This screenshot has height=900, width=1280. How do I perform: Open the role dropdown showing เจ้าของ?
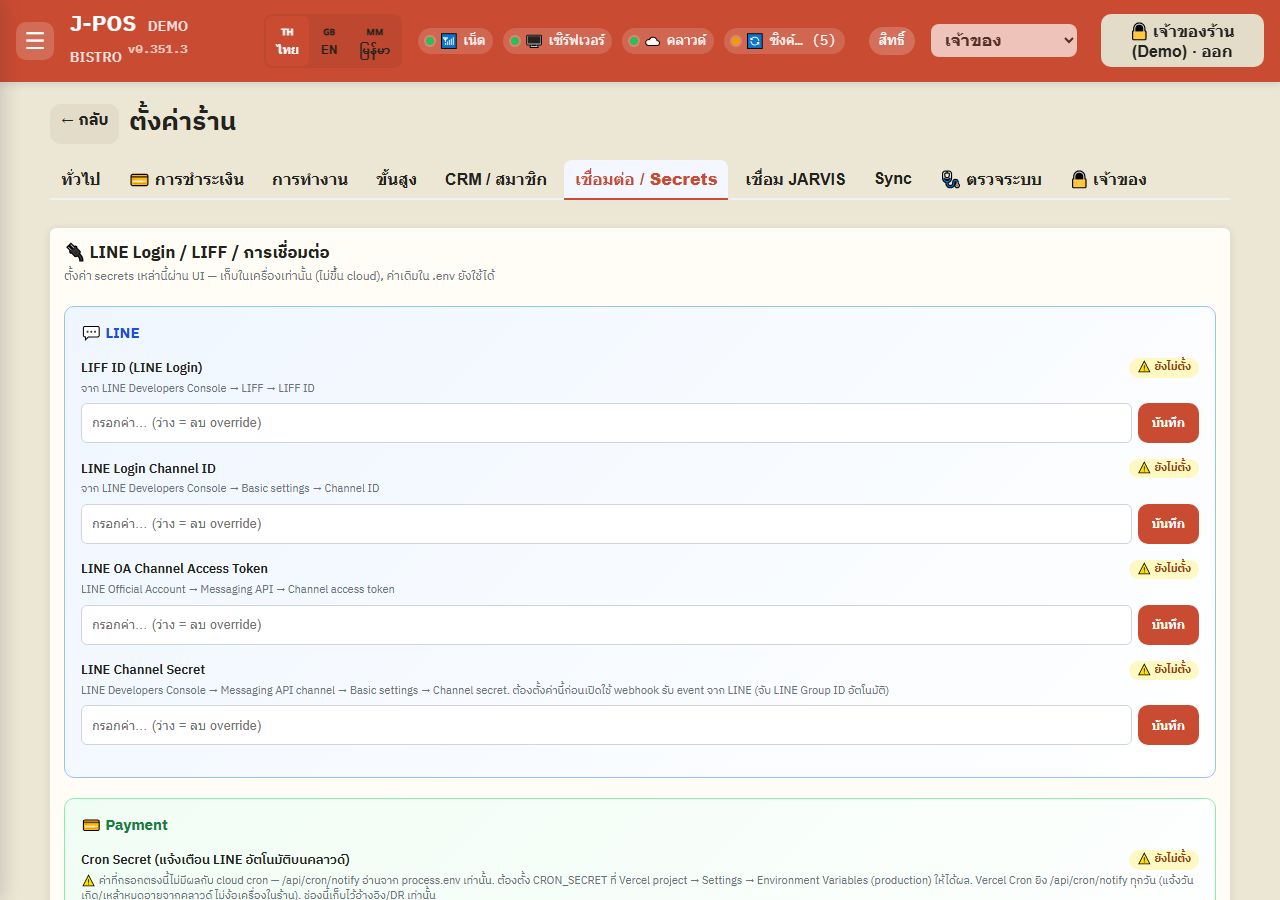[1004, 41]
